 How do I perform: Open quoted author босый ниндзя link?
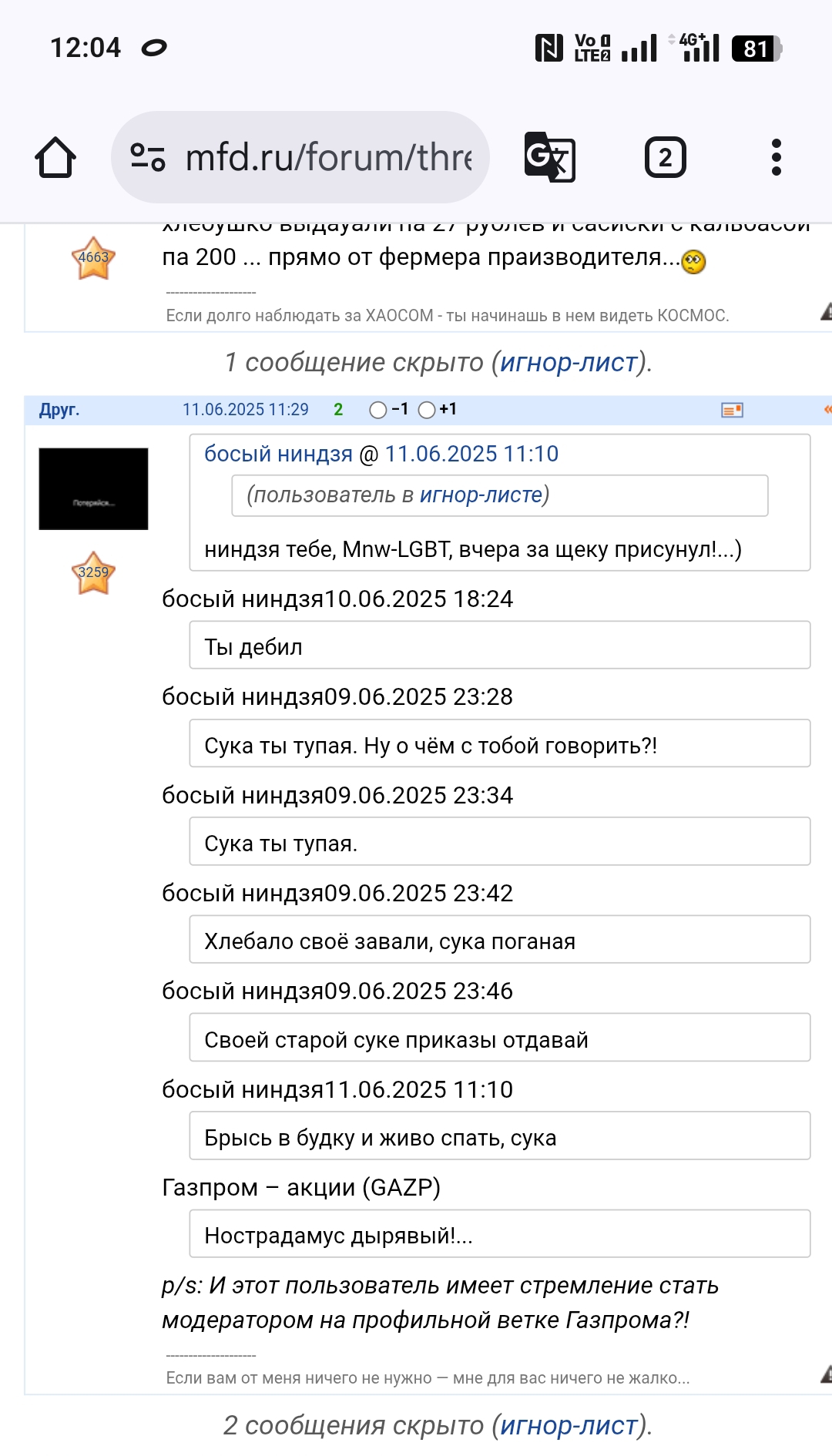(x=278, y=454)
